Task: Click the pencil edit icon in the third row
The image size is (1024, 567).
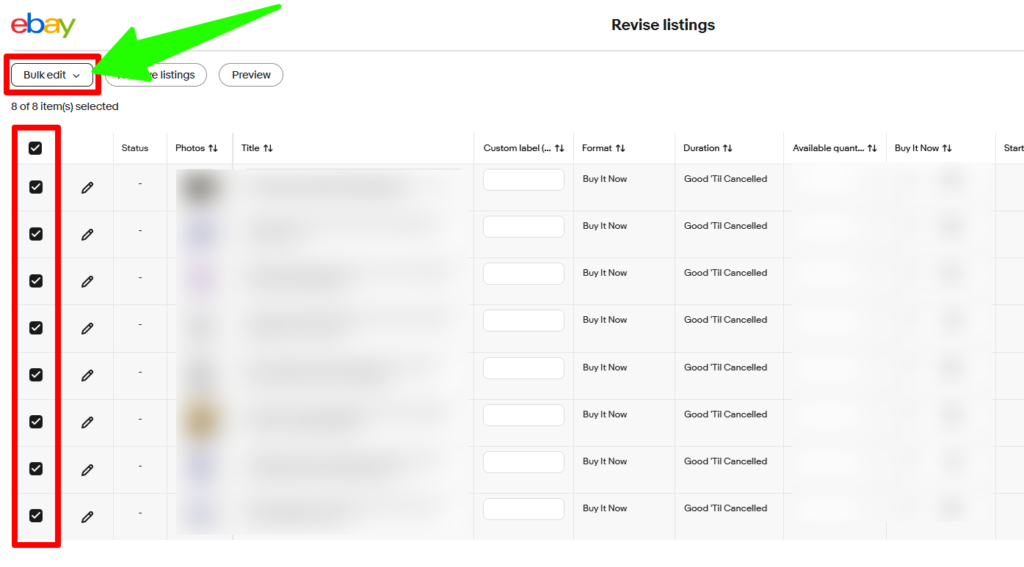Action: (x=87, y=282)
